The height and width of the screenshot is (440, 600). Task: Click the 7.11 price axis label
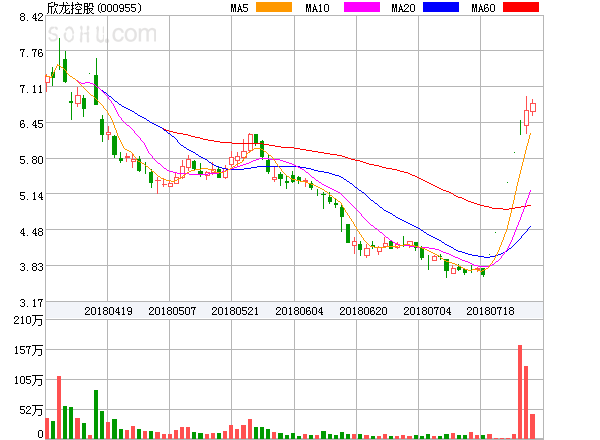pyautogui.click(x=31, y=89)
